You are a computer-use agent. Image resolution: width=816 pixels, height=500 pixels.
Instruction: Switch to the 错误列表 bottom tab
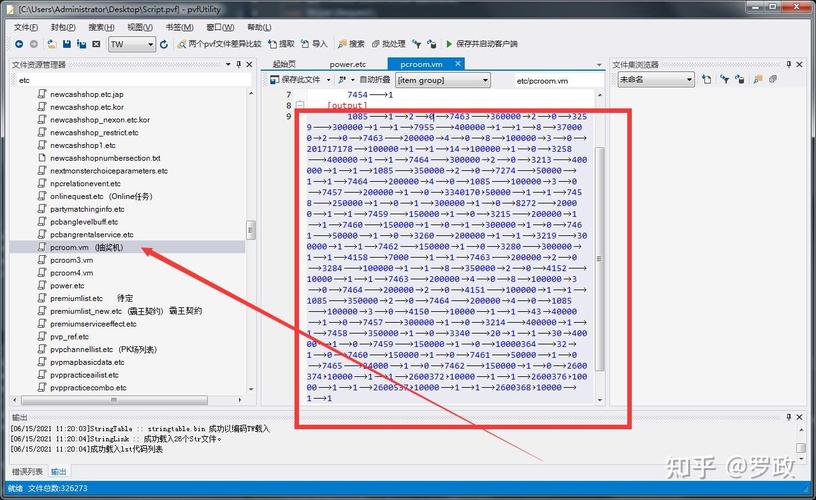(x=28, y=471)
